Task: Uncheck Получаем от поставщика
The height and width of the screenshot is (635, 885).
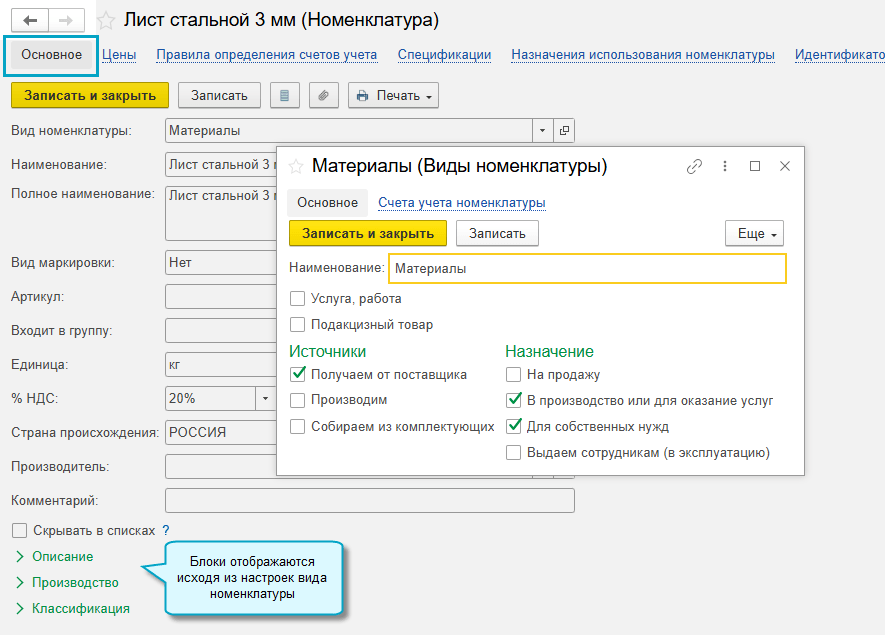Action: click(297, 374)
